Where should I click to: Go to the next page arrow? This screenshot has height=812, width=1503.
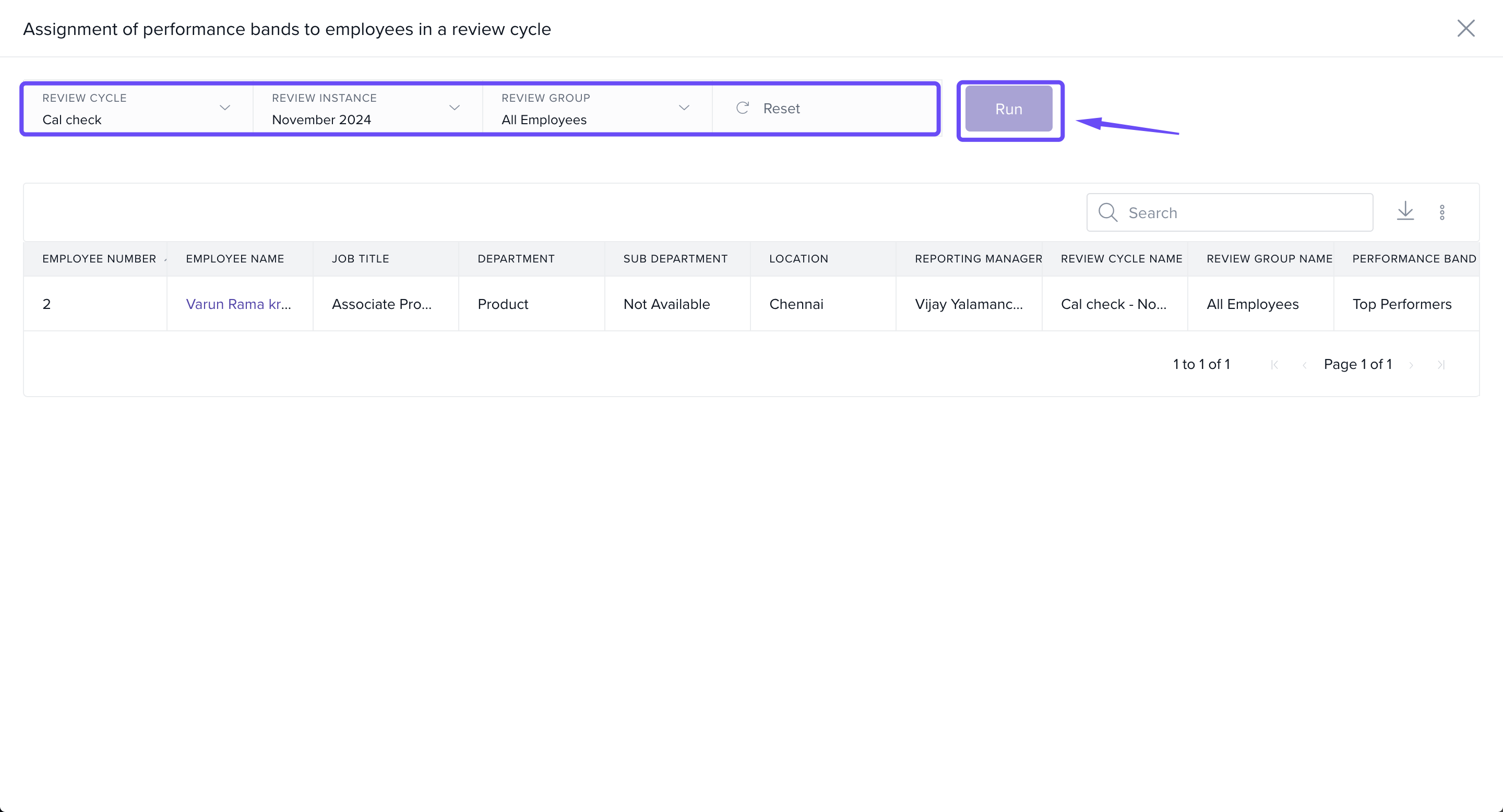(1411, 365)
